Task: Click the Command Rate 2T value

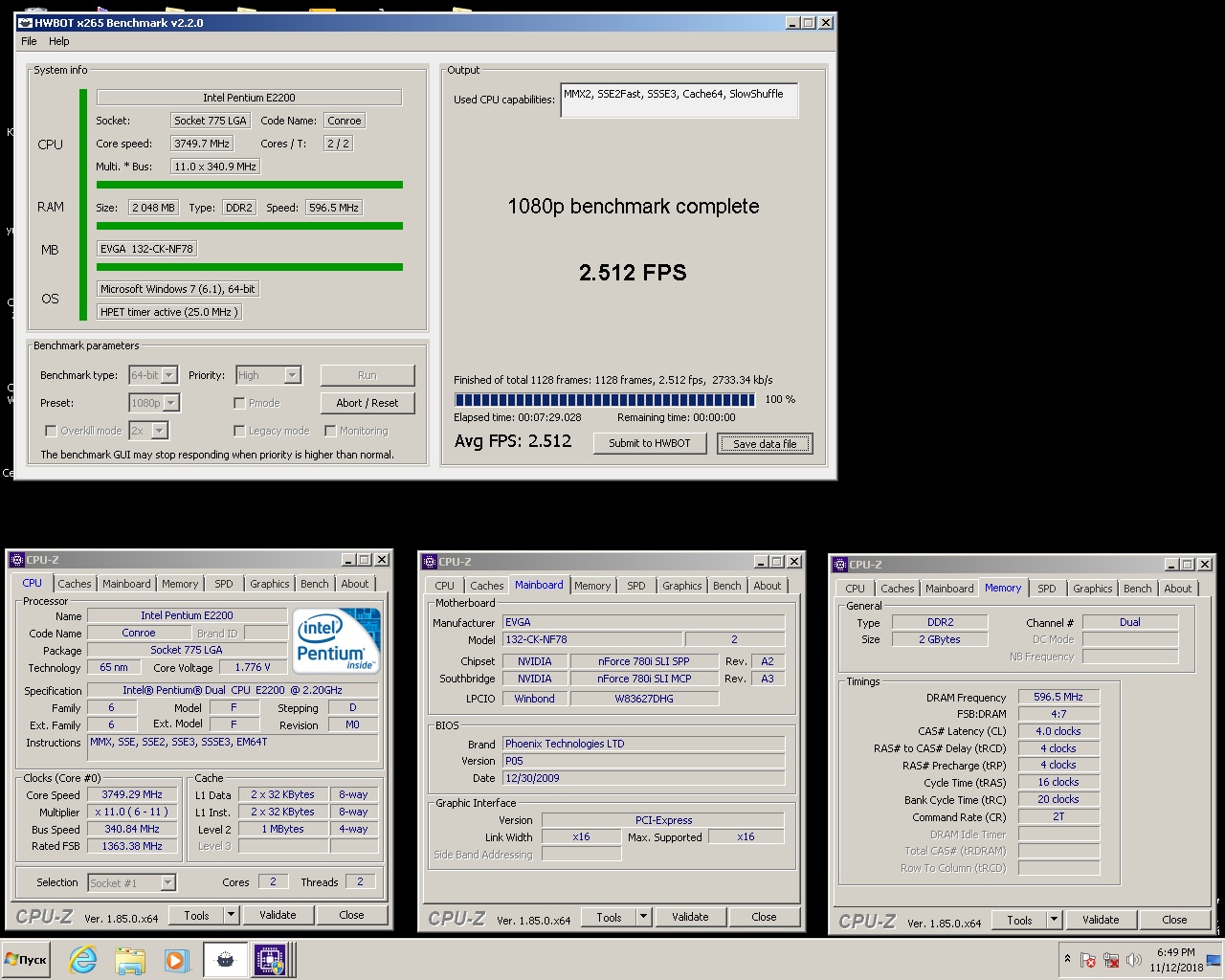Action: [1058, 816]
